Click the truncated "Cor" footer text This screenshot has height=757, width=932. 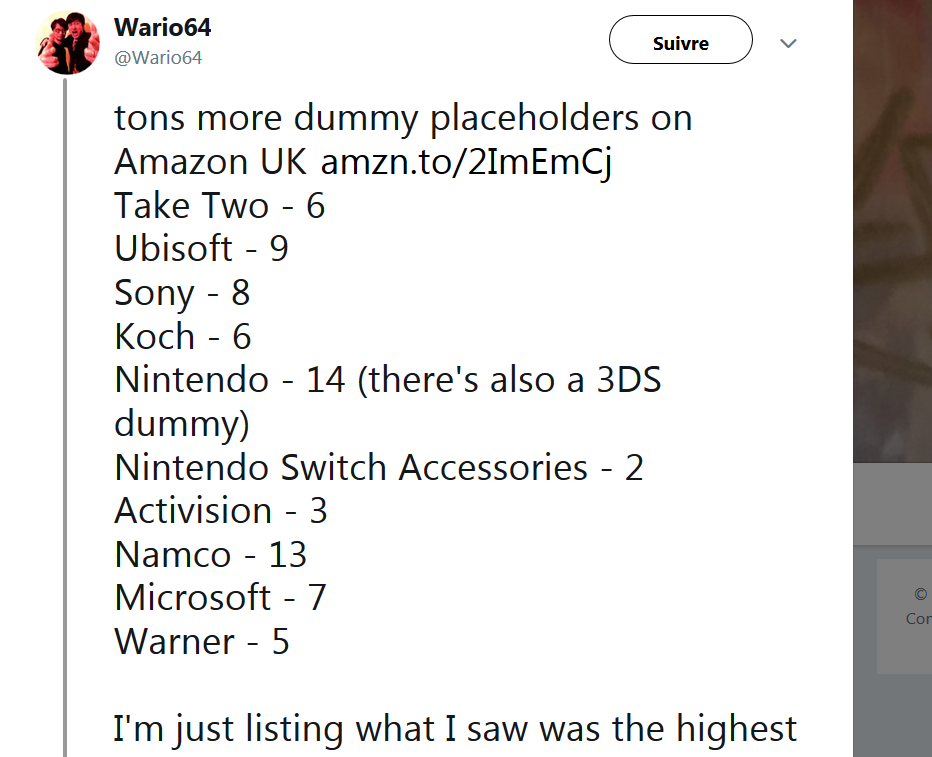pos(918,619)
